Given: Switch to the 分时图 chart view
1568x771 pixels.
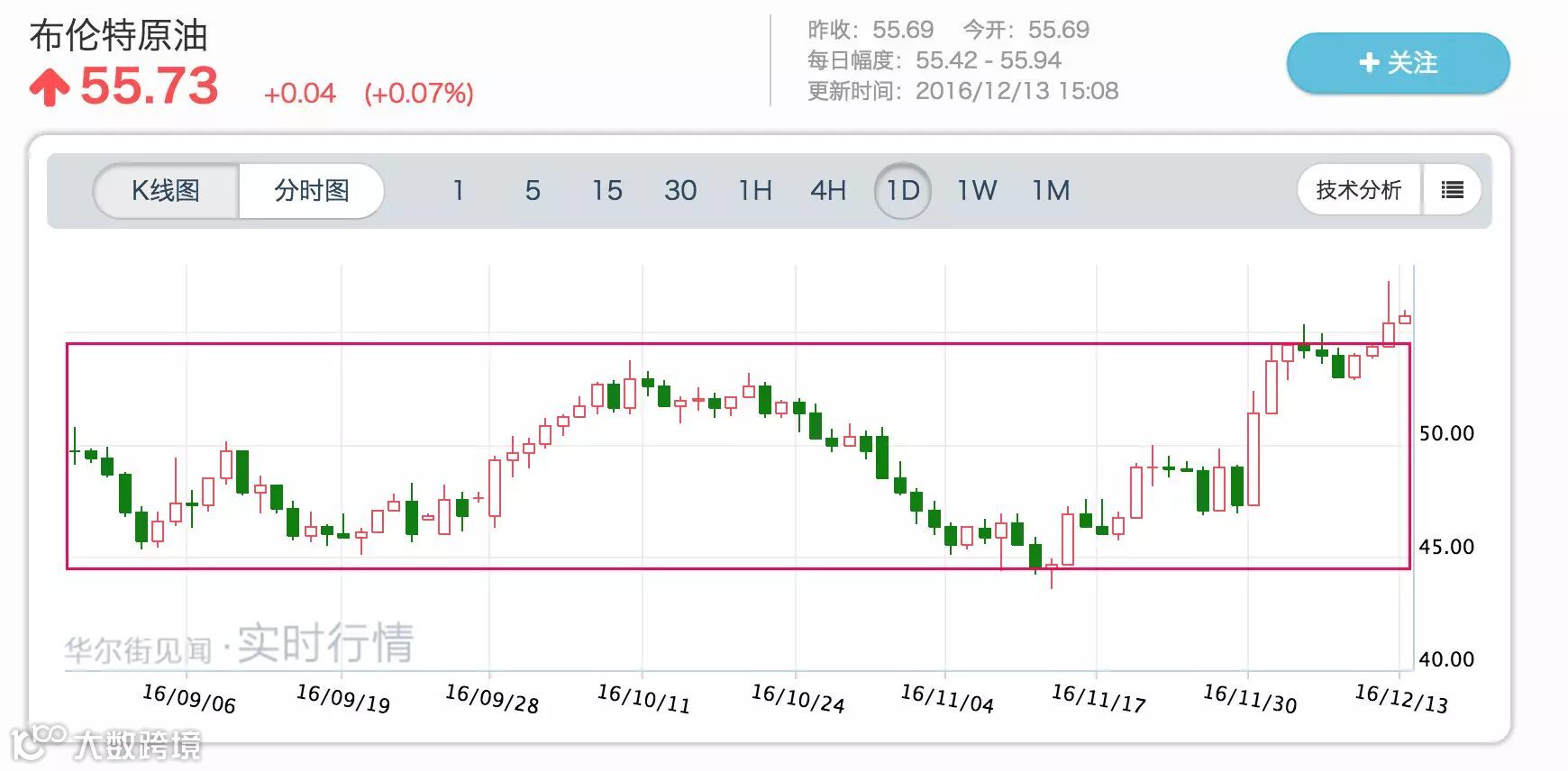Looking at the screenshot, I should (312, 190).
